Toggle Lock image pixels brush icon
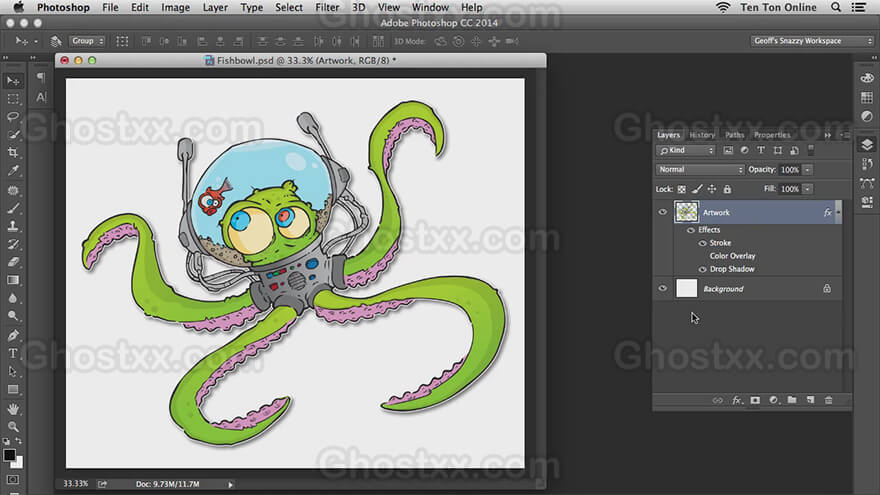This screenshot has width=880, height=495. (696, 190)
